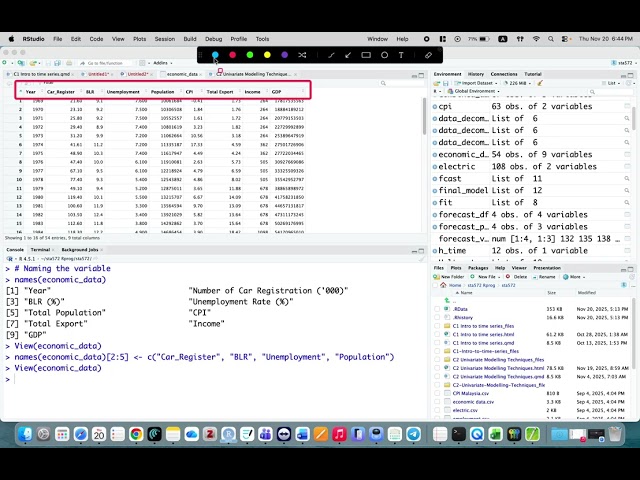
Task: Open the File menu
Action: pyautogui.click(x=58, y=39)
